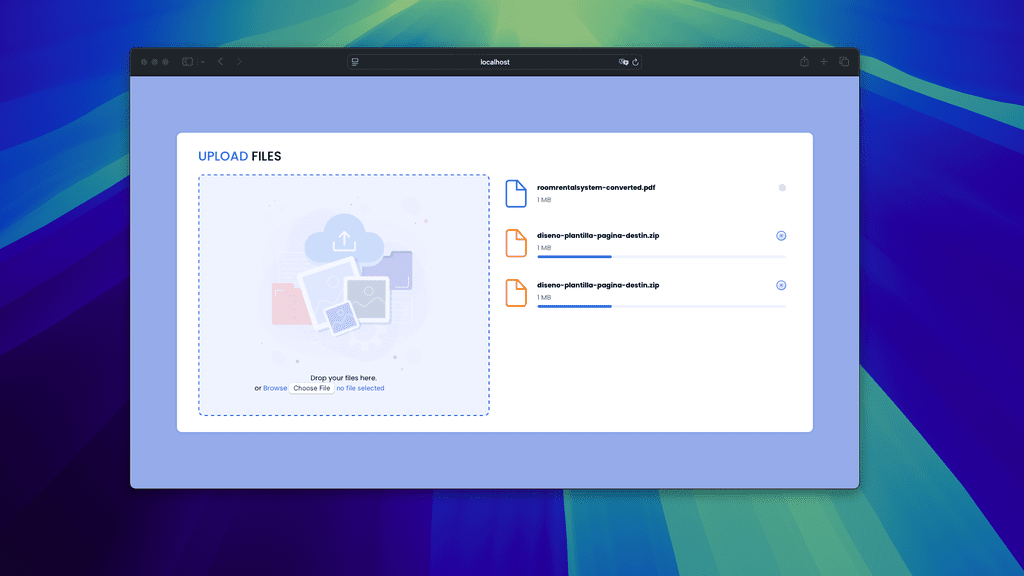Click the last row's orange zip icon

coord(516,293)
